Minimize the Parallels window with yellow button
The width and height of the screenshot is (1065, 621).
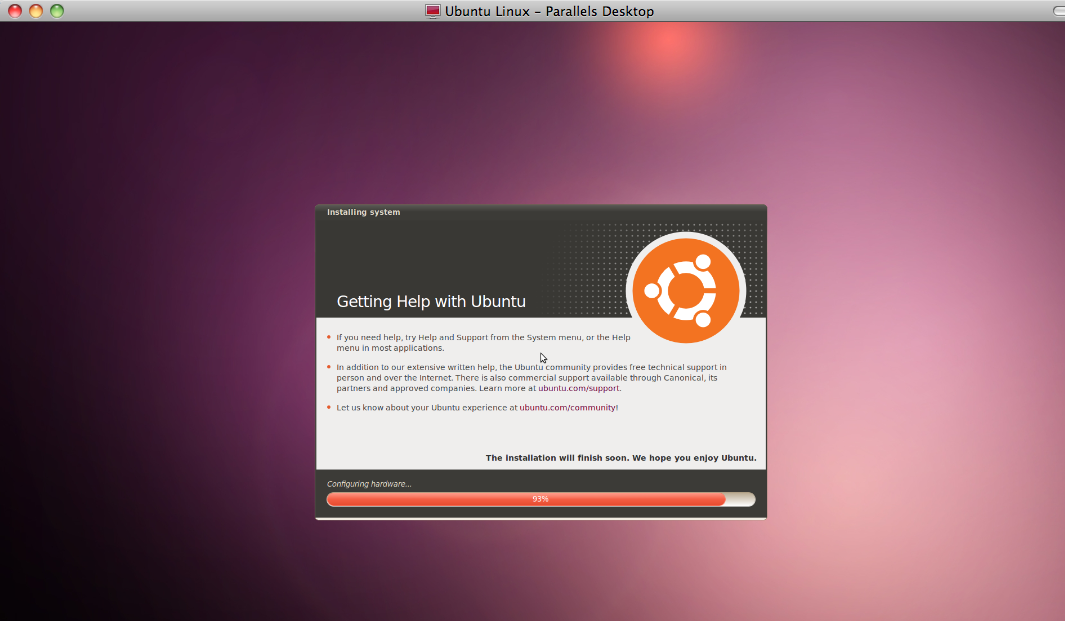[36, 11]
